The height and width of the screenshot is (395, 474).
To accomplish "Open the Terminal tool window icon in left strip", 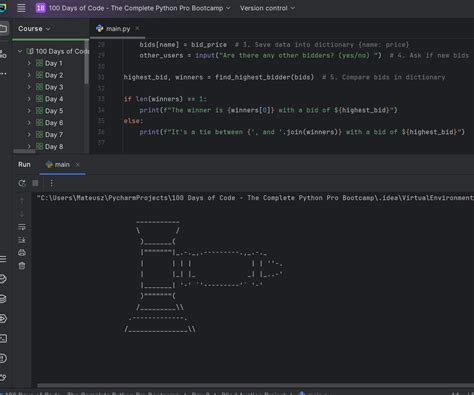I will click(x=3, y=339).
